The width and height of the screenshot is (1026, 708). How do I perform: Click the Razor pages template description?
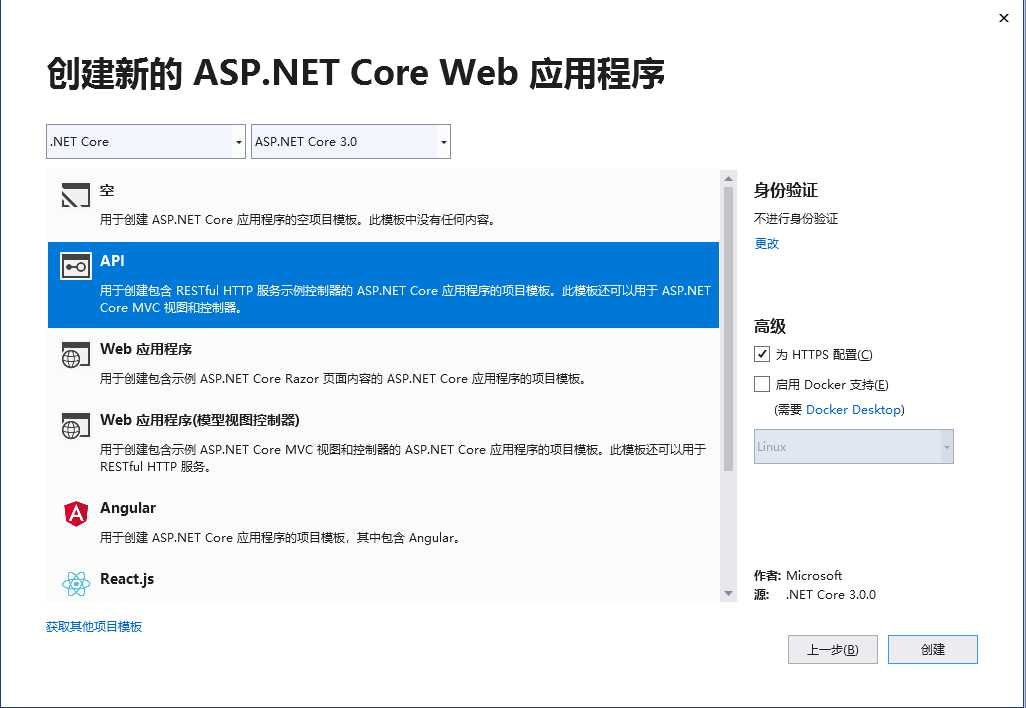pos(344,379)
